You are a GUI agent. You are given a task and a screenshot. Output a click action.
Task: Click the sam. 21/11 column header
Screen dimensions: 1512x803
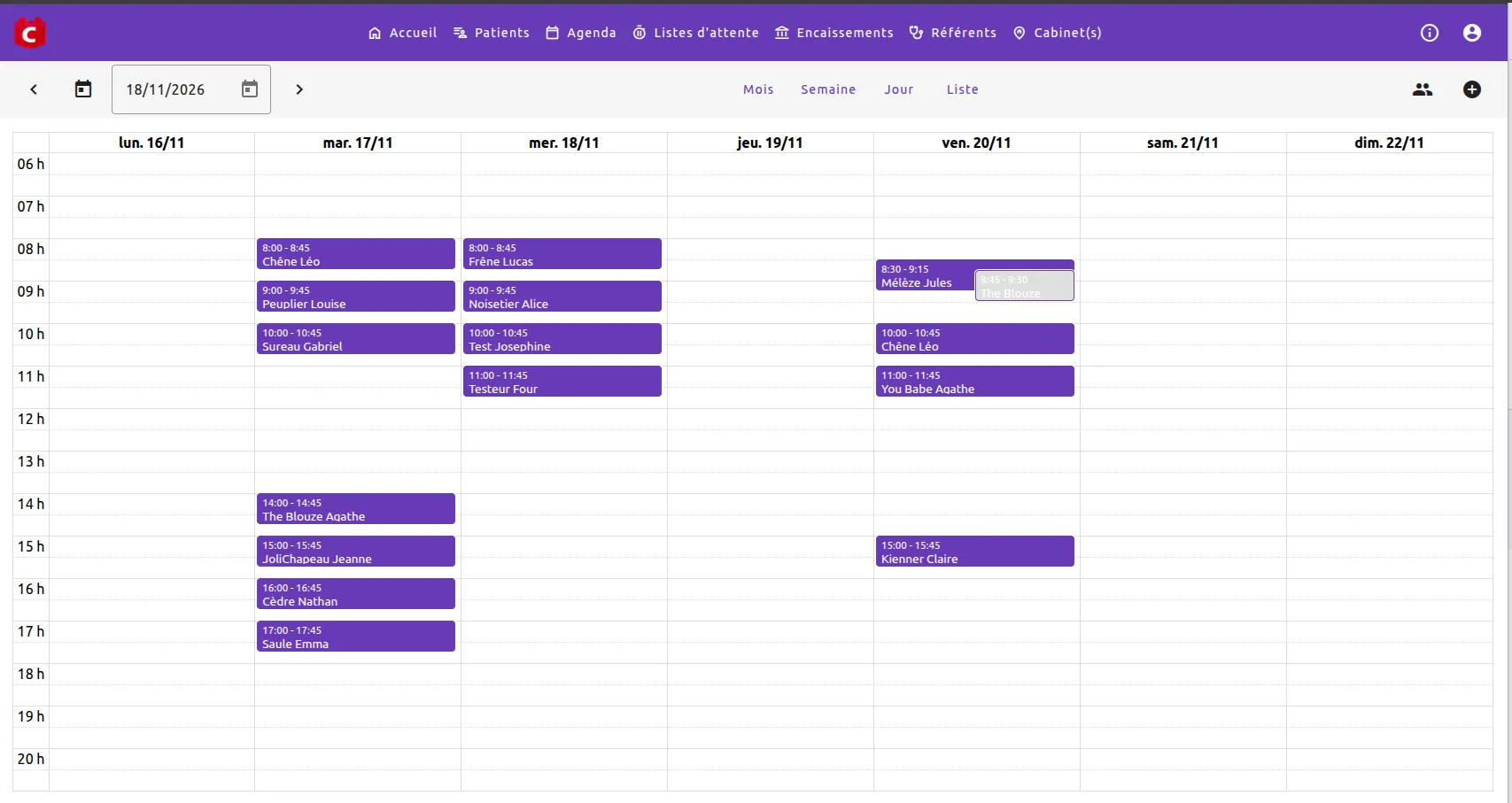click(1182, 143)
